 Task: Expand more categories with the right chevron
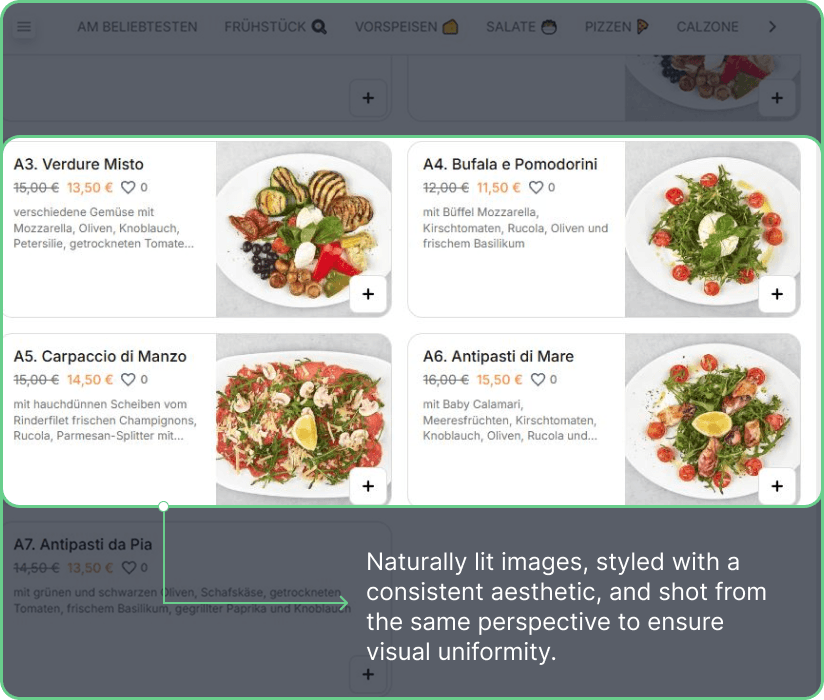(x=772, y=27)
